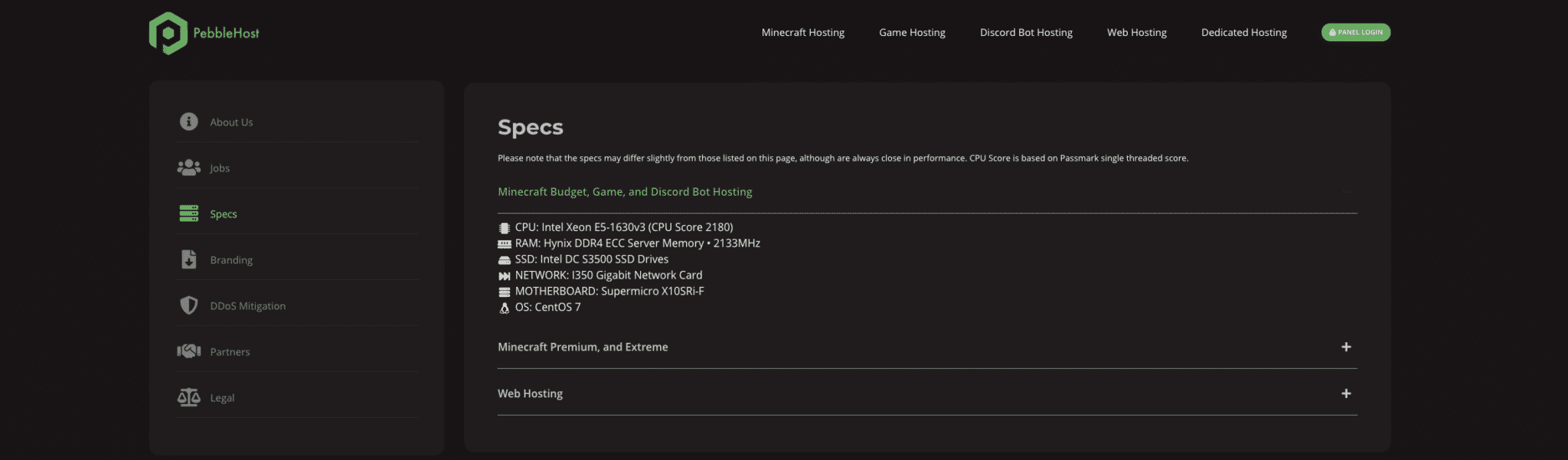The height and width of the screenshot is (460, 1568).
Task: Open the Jobs sidebar link
Action: (x=220, y=168)
